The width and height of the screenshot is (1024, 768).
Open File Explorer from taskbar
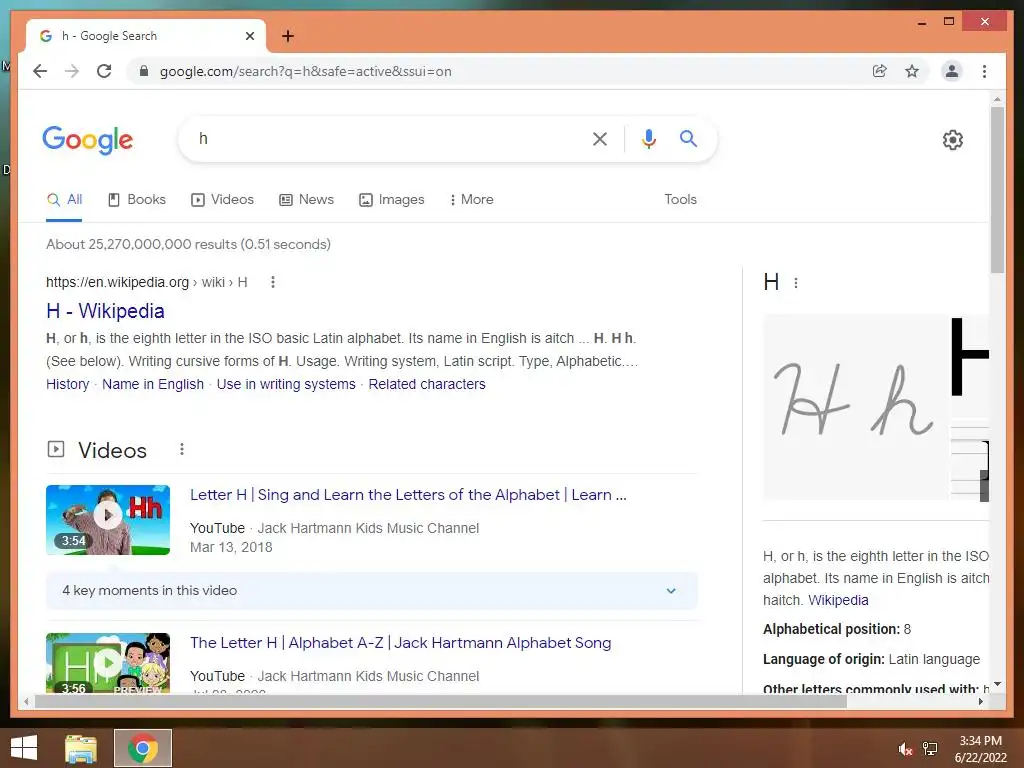pos(81,748)
